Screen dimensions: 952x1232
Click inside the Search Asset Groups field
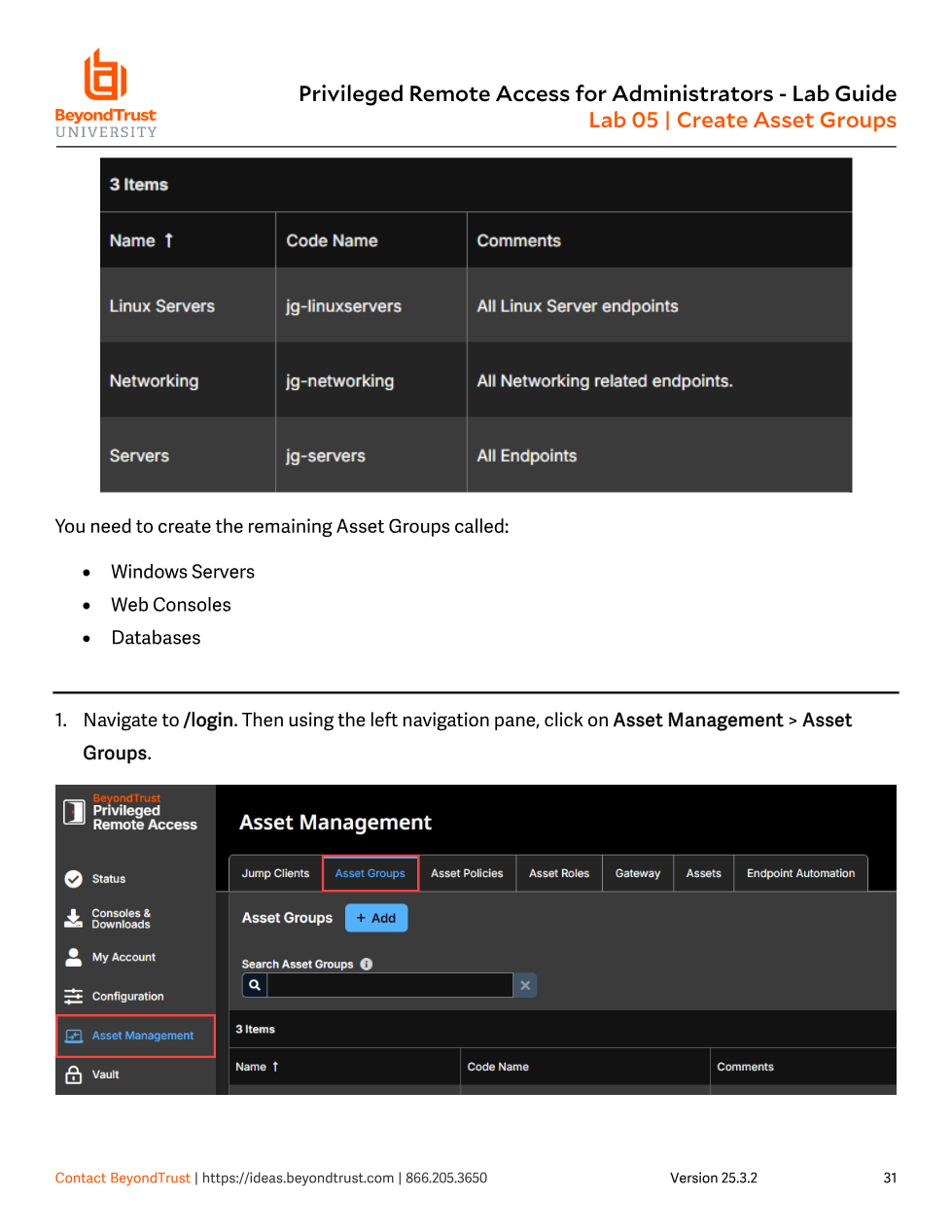pos(390,985)
